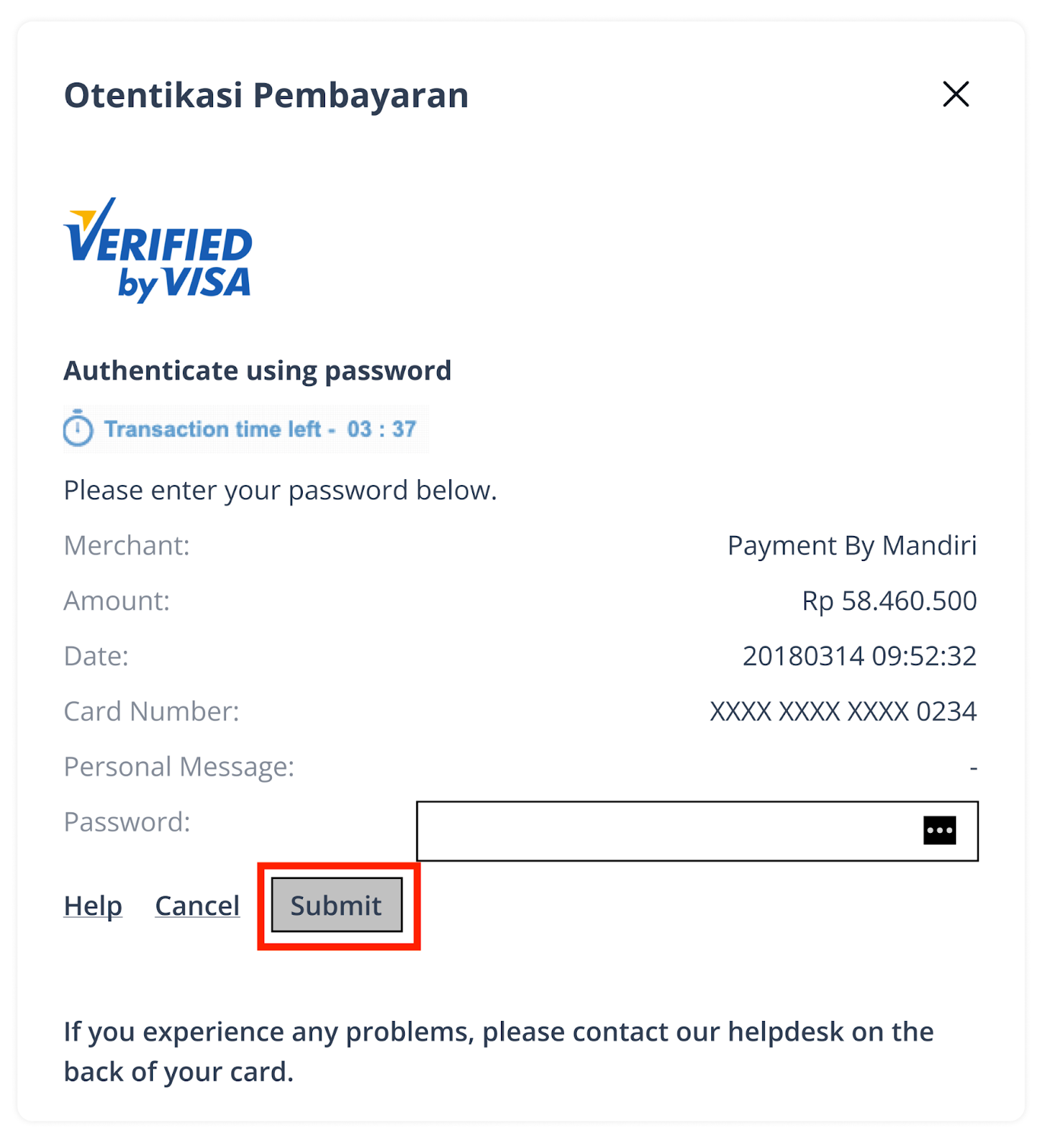Click the Otentikasi Pembayaran heading

(266, 95)
